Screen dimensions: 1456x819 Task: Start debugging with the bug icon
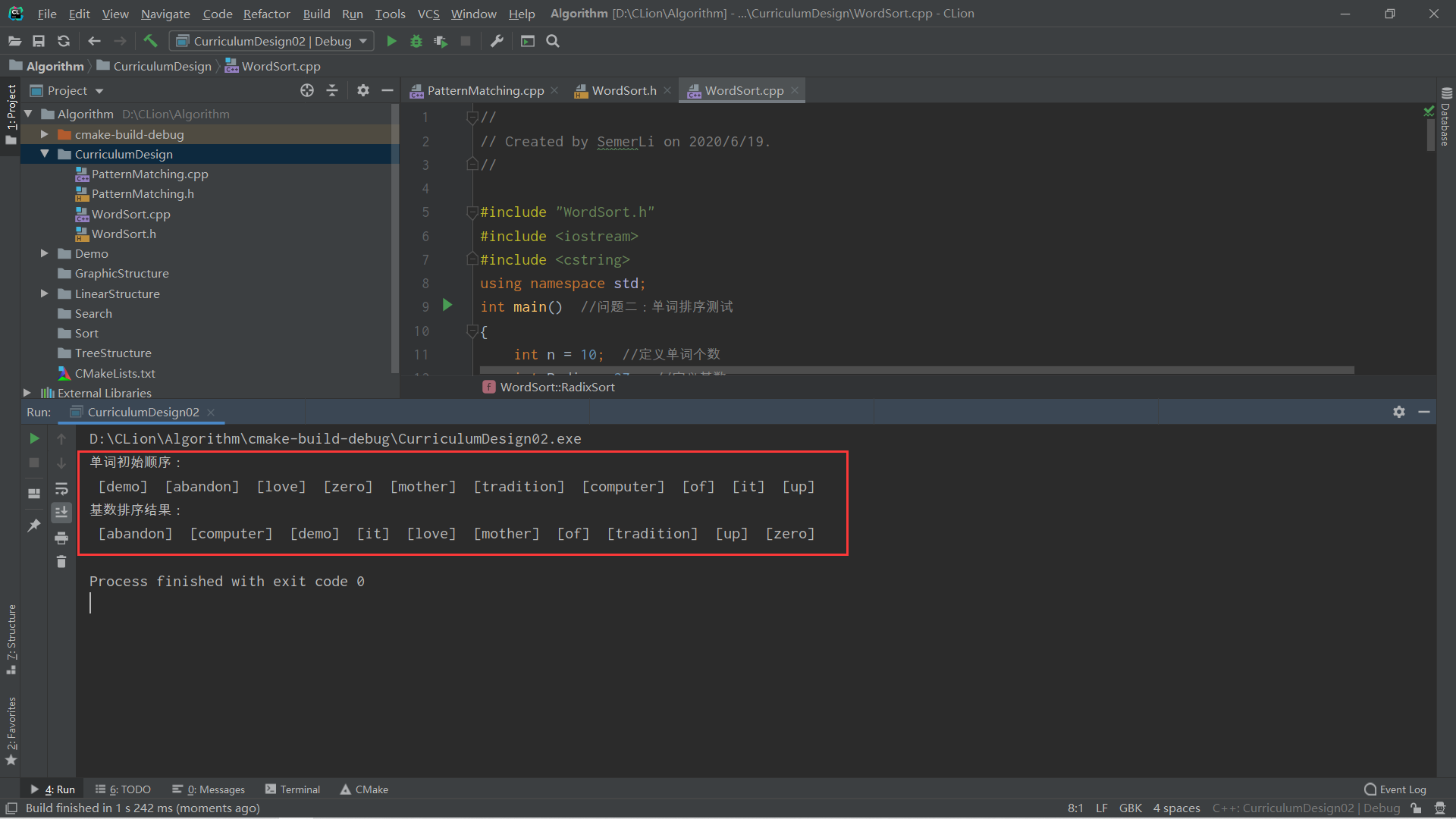(x=416, y=41)
